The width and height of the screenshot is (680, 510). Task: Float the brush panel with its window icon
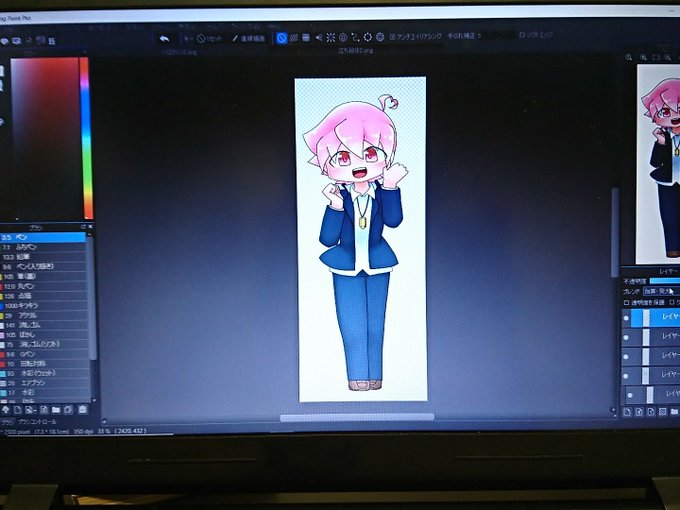(x=83, y=227)
